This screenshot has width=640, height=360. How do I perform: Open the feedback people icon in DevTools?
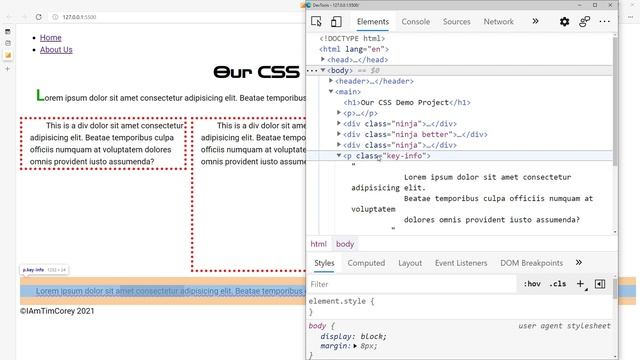584,22
